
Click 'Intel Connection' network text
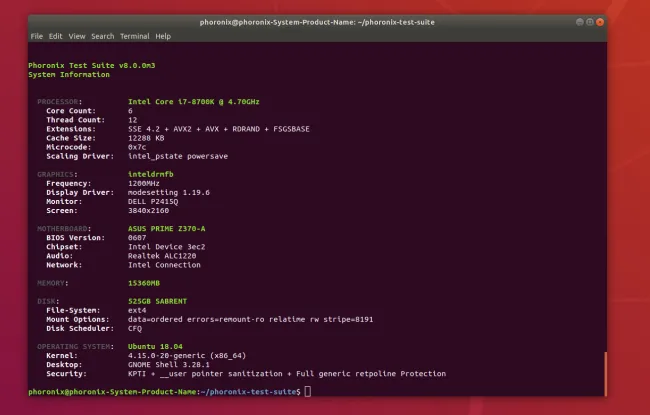164,265
